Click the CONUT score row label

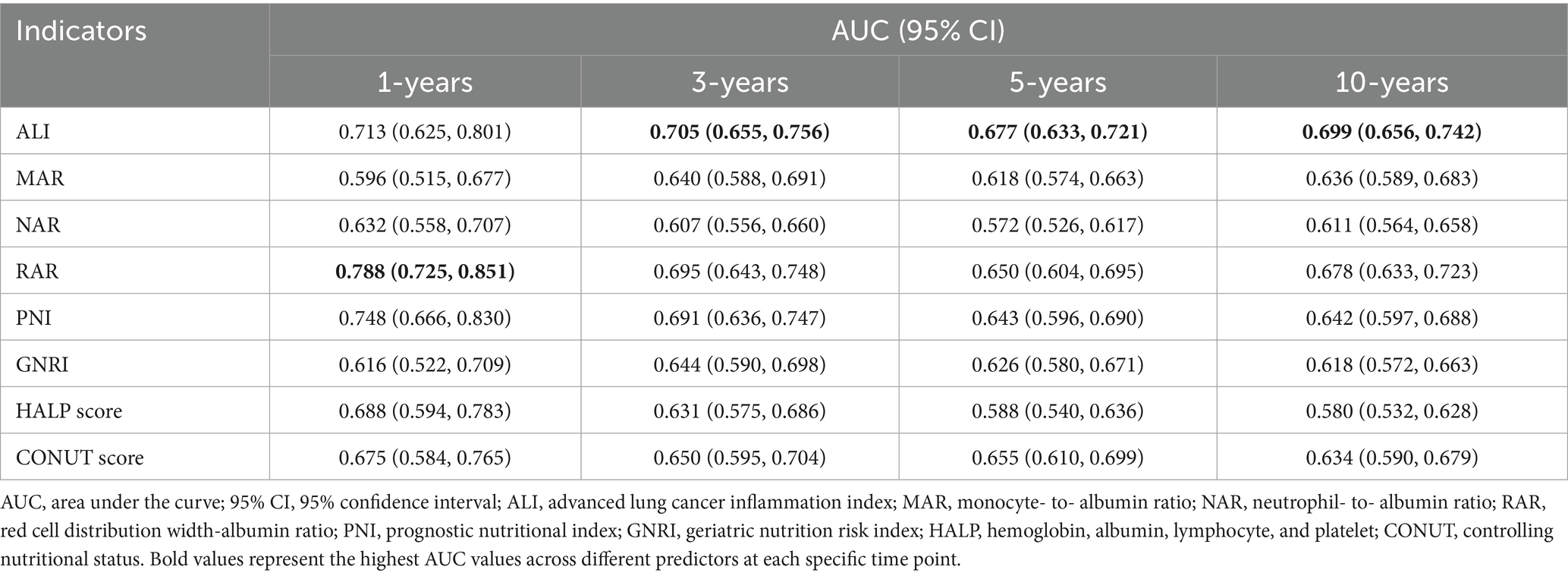pos(80,458)
